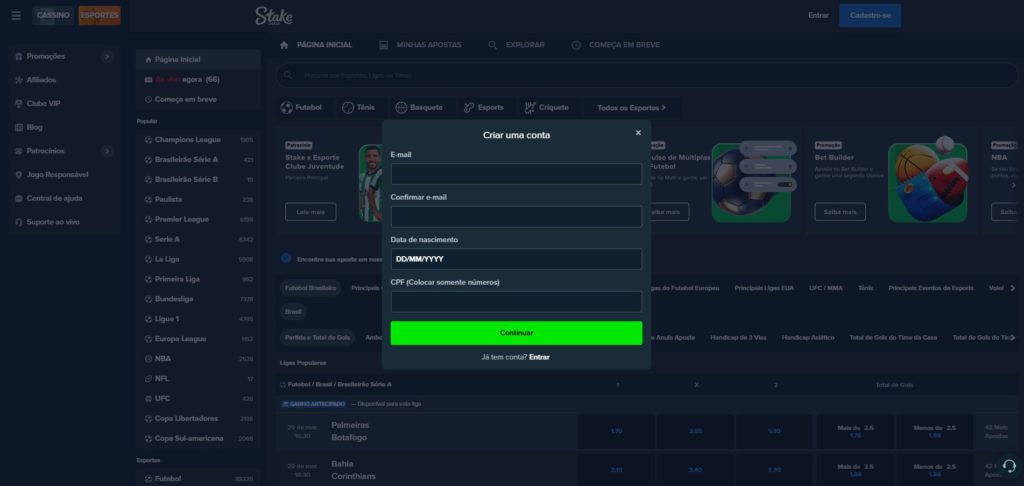Open Premier League in sidebar
Viewport: 1024px width, 486px height.
198,219
